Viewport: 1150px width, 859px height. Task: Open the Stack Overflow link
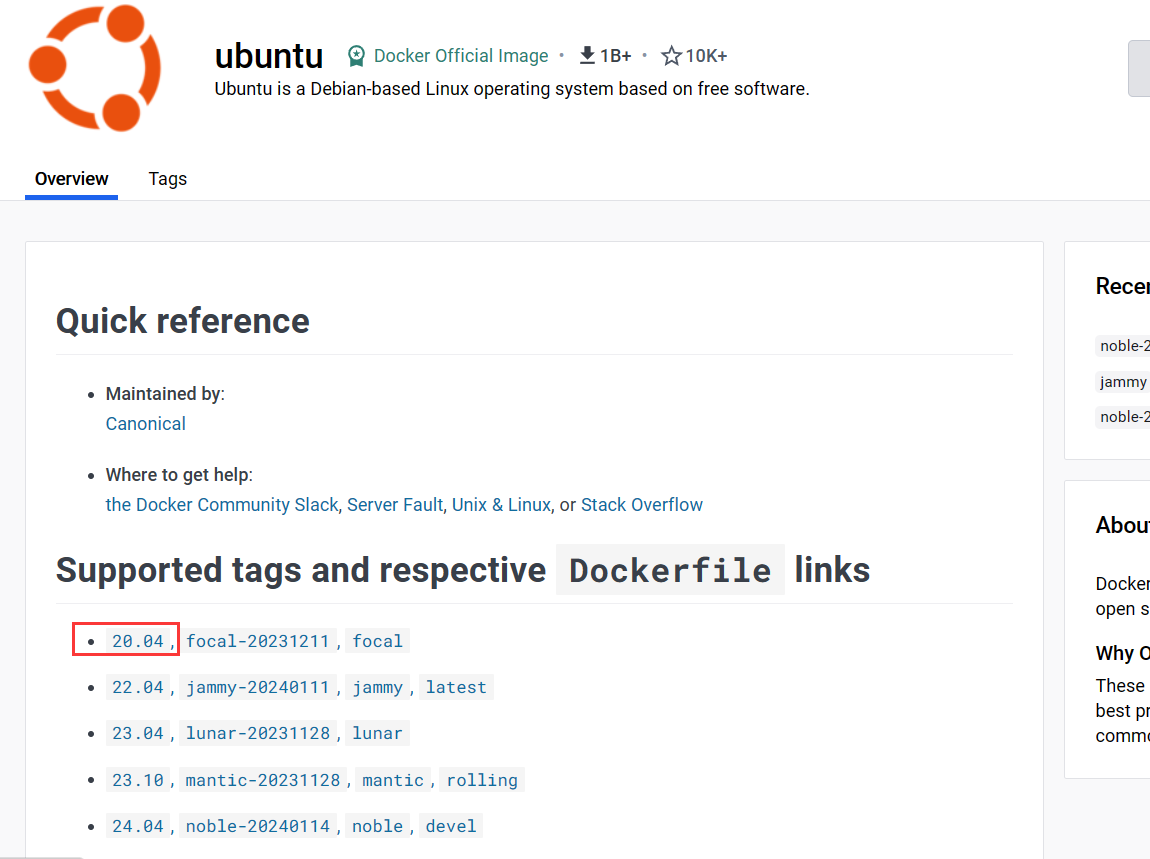(x=642, y=505)
